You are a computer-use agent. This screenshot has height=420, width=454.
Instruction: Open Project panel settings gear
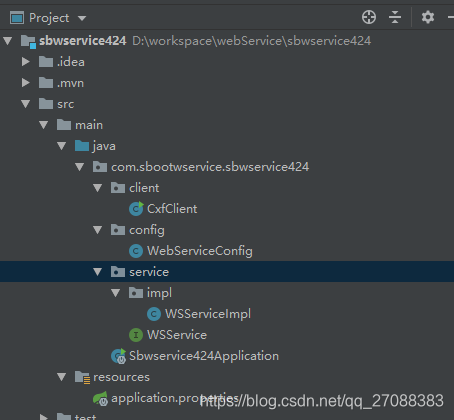point(428,17)
